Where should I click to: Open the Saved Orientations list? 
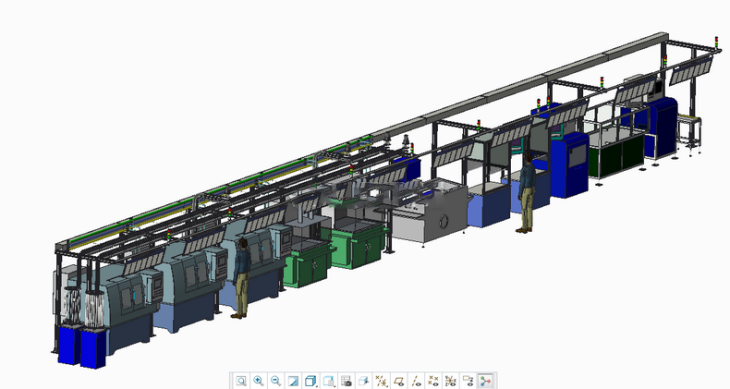click(329, 381)
